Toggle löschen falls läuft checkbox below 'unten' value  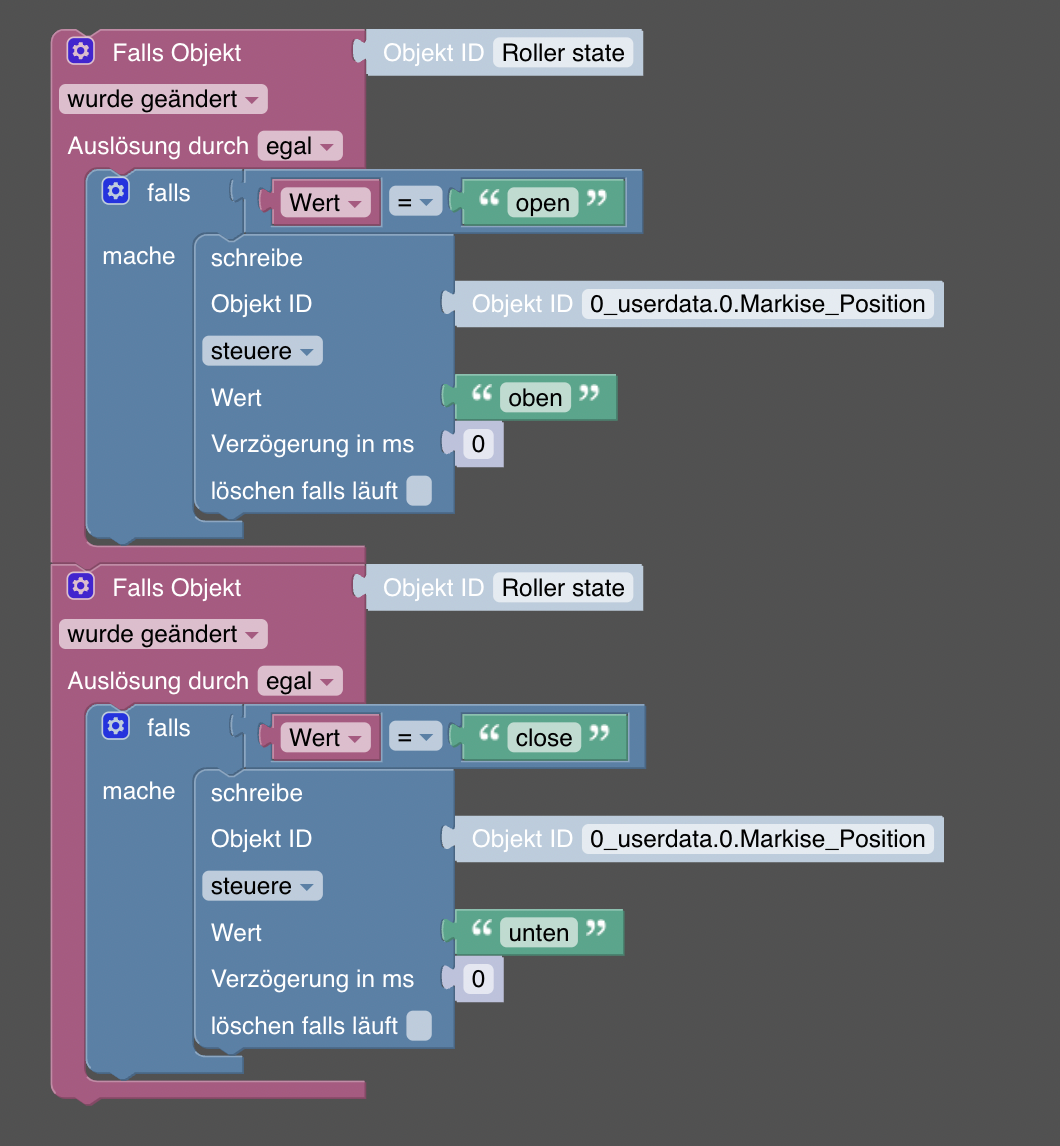(419, 1025)
